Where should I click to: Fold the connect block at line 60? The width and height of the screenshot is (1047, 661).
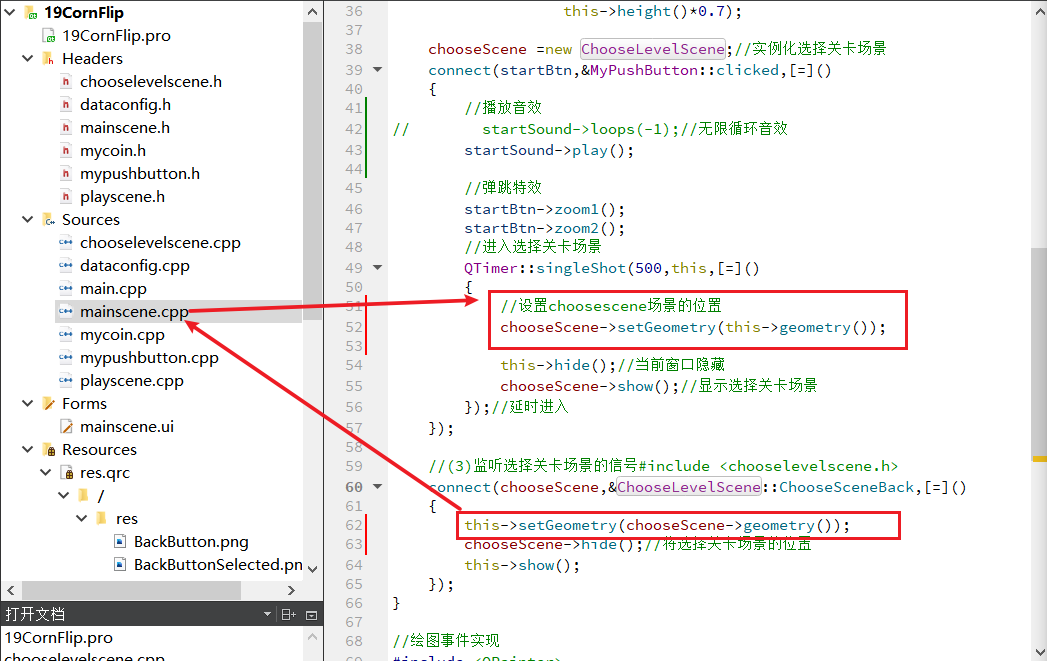pyautogui.click(x=377, y=487)
